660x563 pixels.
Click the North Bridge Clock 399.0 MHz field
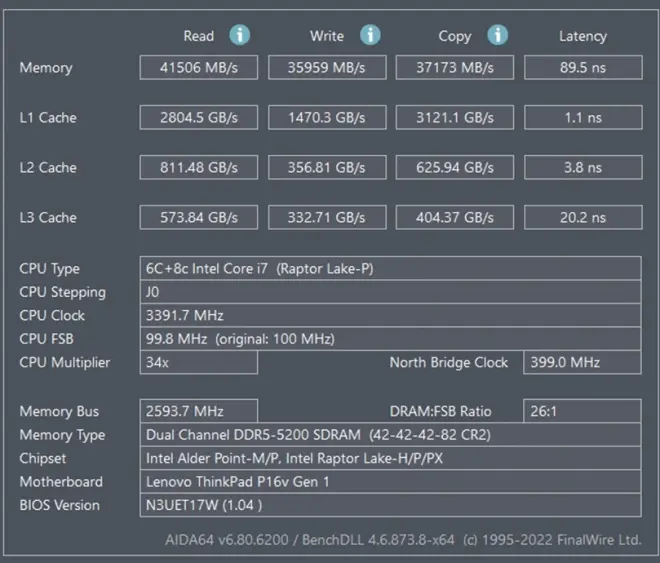point(582,362)
